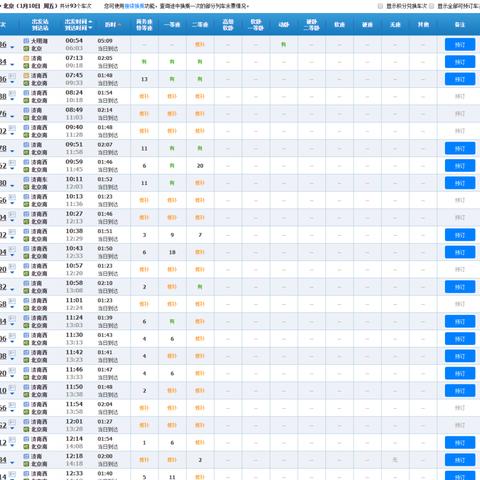Click the 有 availability in 动卧 column
The height and width of the screenshot is (480, 480).
(284, 44)
